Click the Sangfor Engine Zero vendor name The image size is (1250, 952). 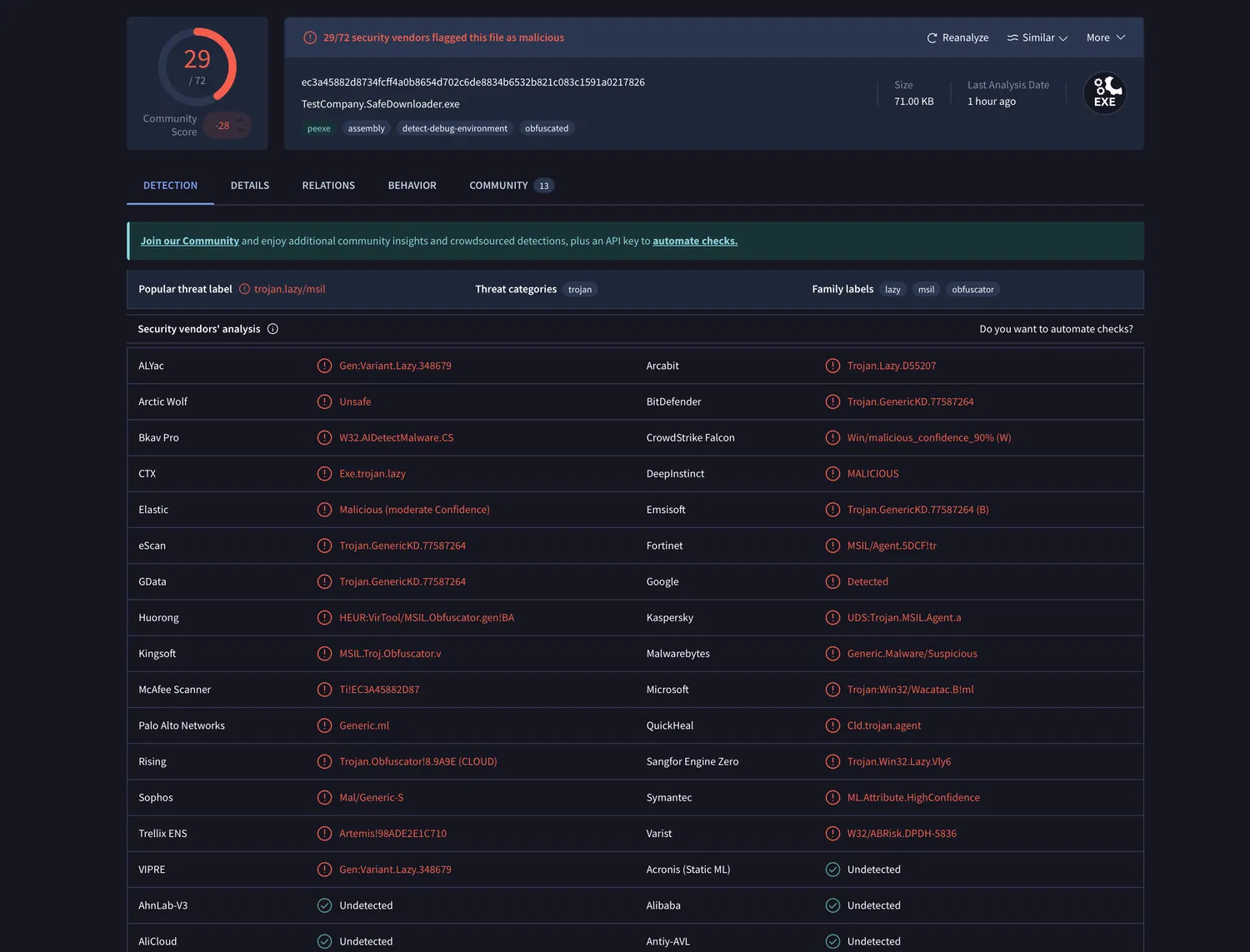pos(692,761)
